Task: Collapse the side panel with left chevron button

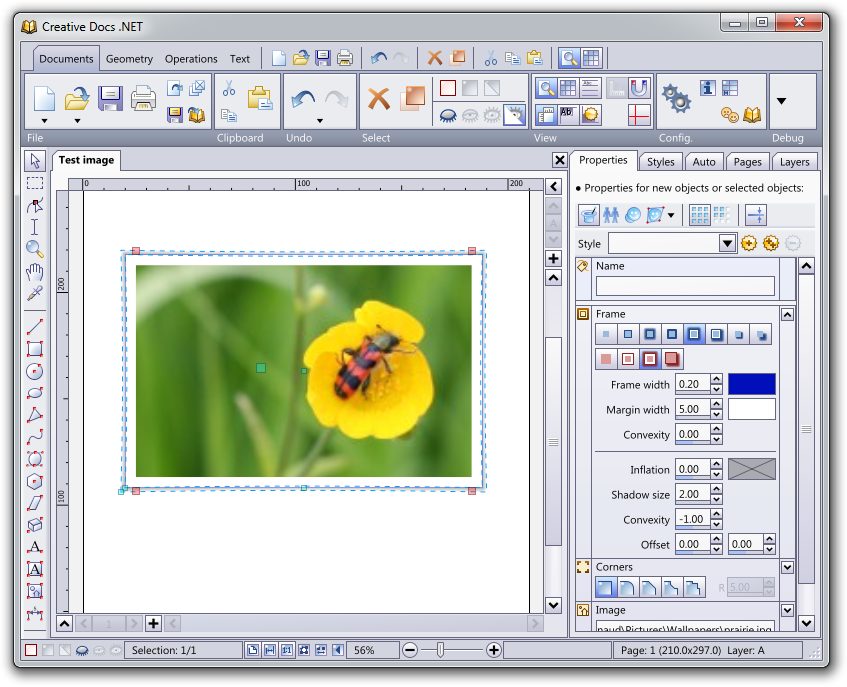Action: click(x=554, y=187)
